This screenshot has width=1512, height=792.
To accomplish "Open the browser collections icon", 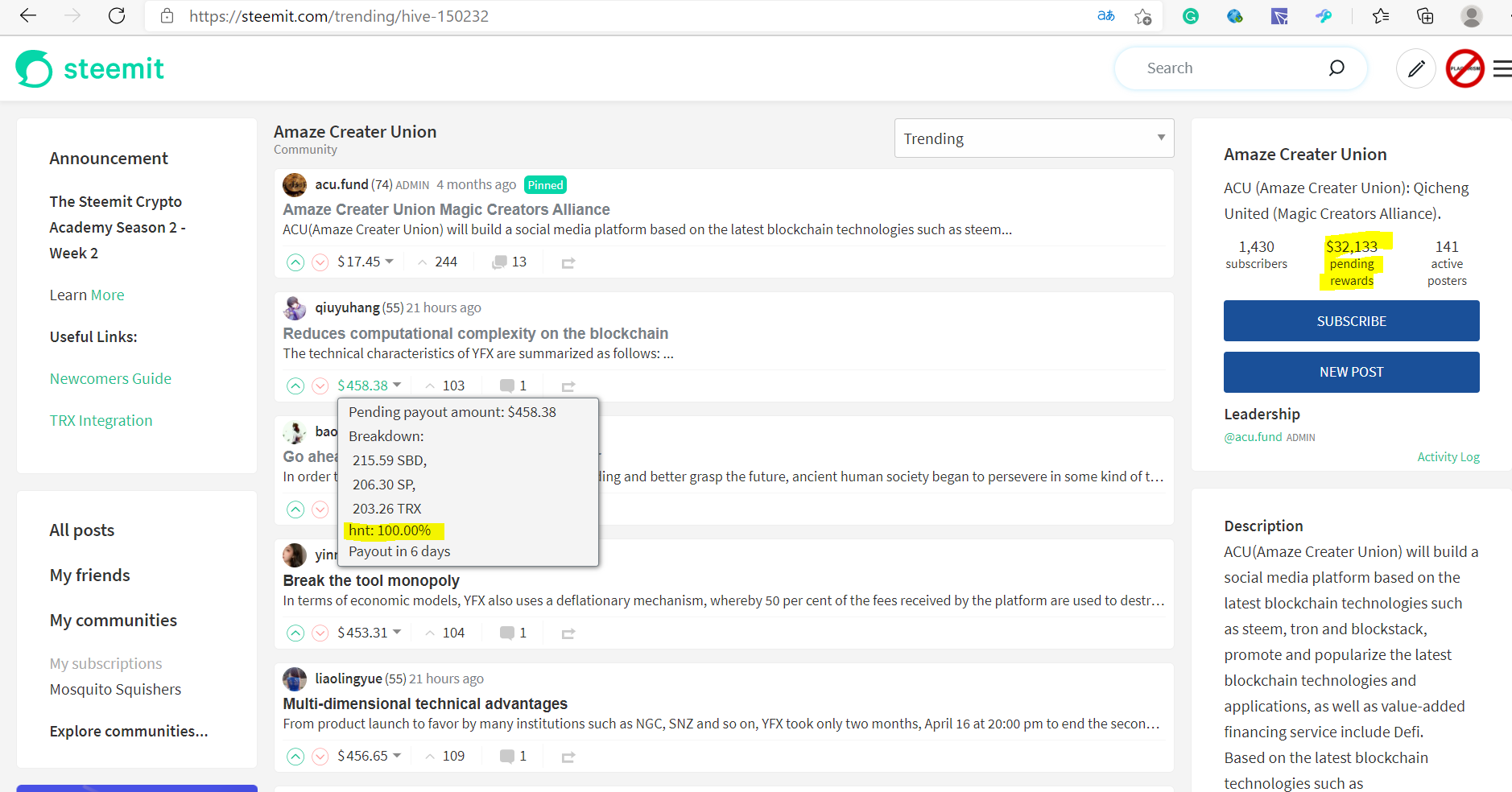I will (x=1425, y=16).
